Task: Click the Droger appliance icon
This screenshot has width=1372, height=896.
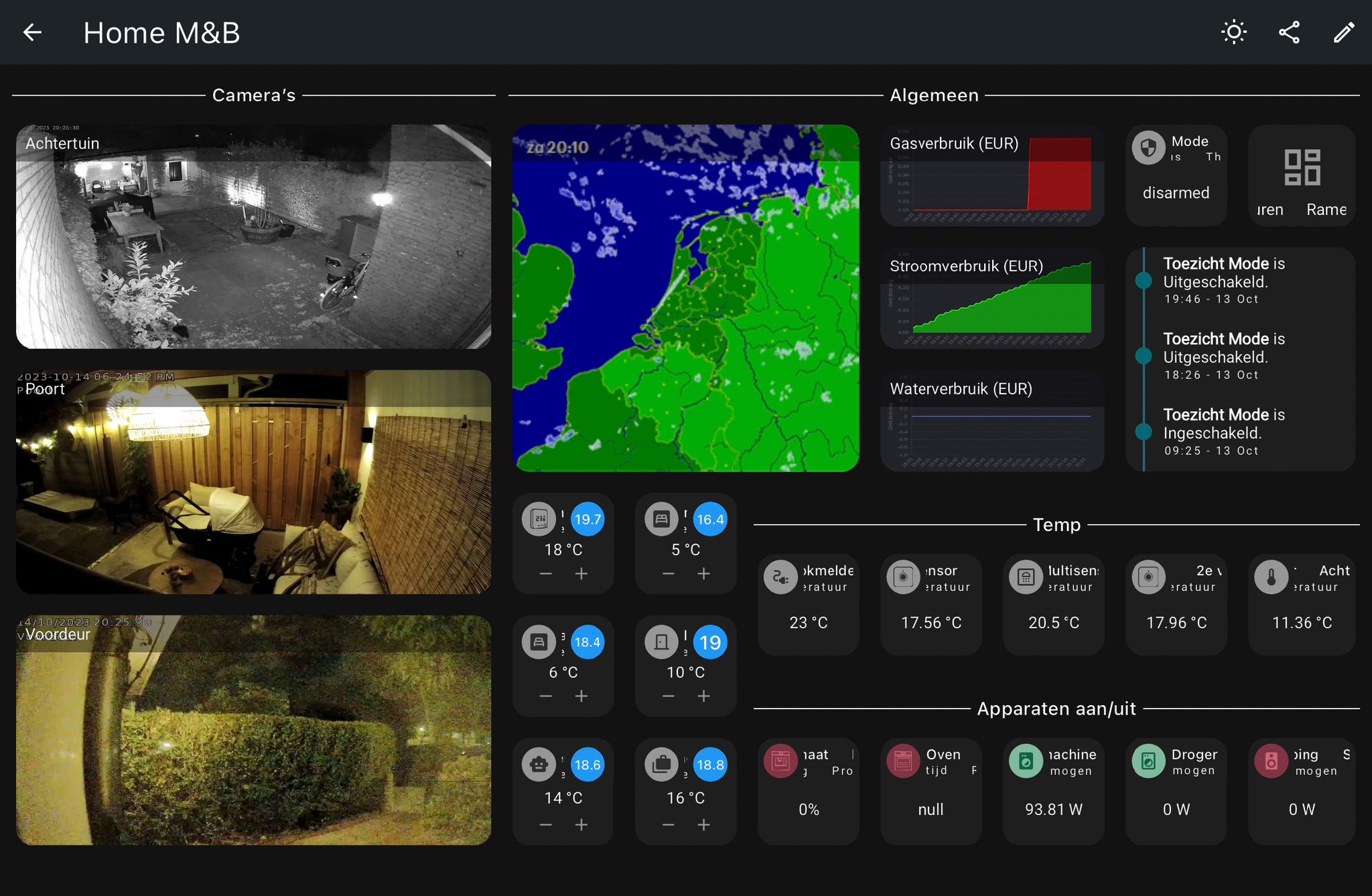Action: (x=1148, y=761)
